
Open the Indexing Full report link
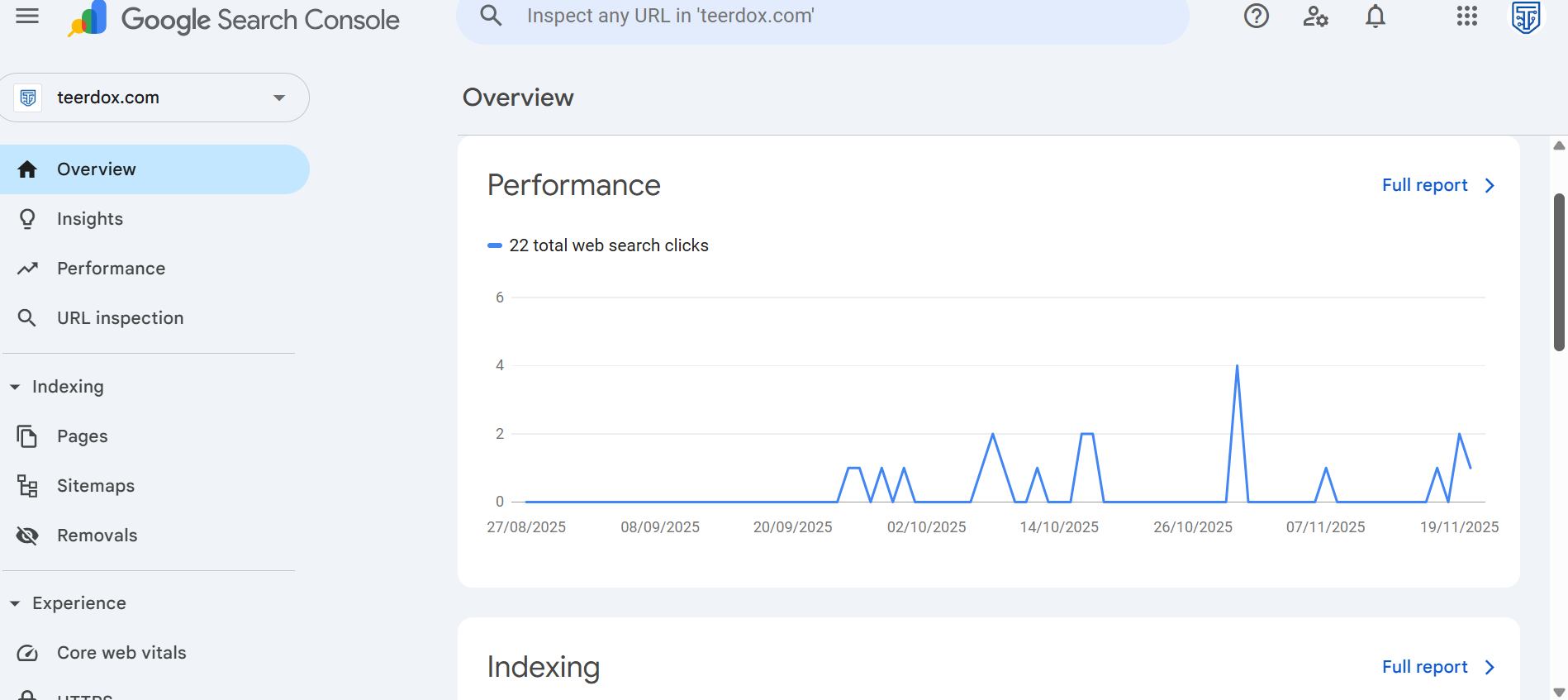click(1437, 667)
